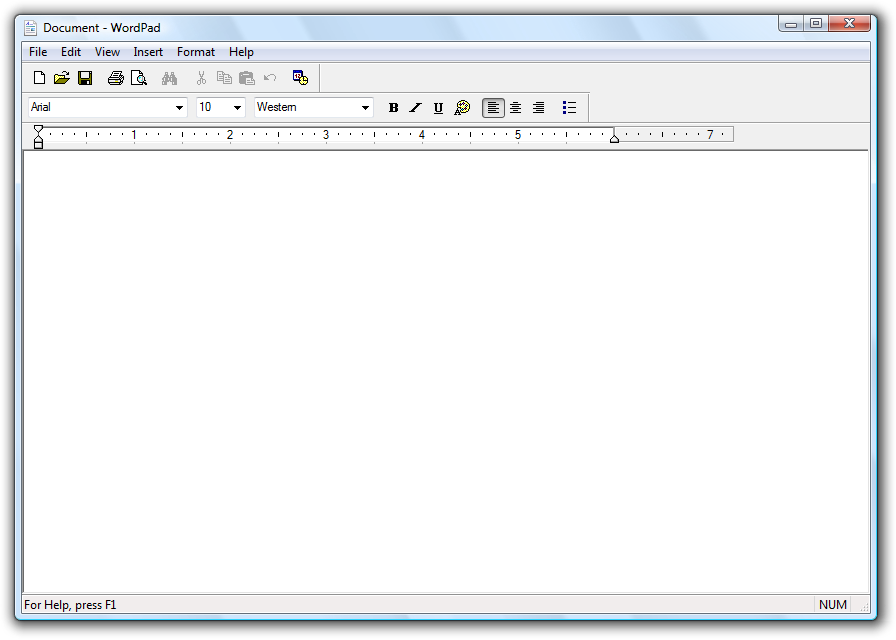Image resolution: width=896 pixels, height=640 pixels.
Task: Expand the Western script dropdown
Action: tap(365, 107)
